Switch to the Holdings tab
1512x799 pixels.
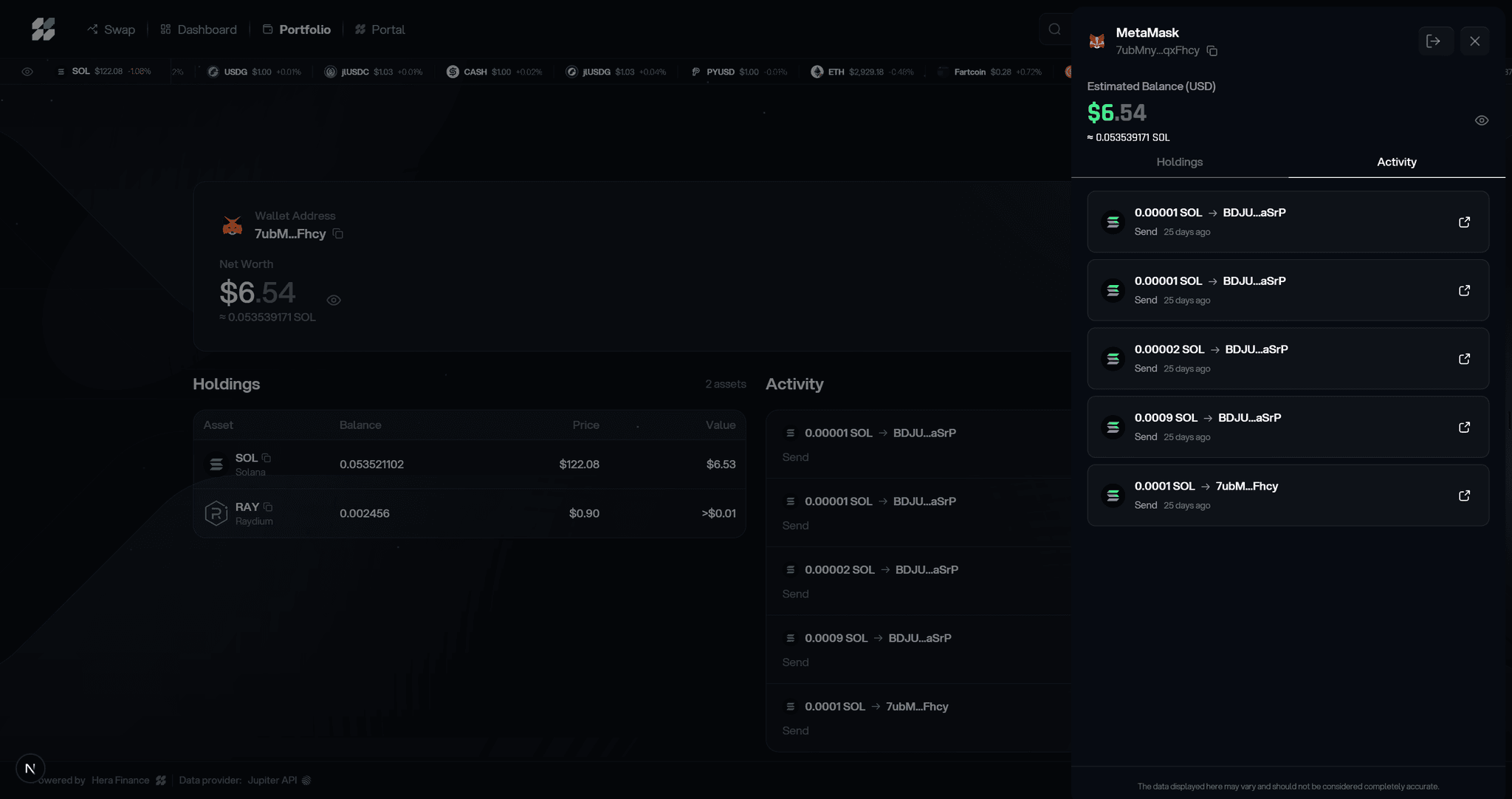pos(1179,162)
